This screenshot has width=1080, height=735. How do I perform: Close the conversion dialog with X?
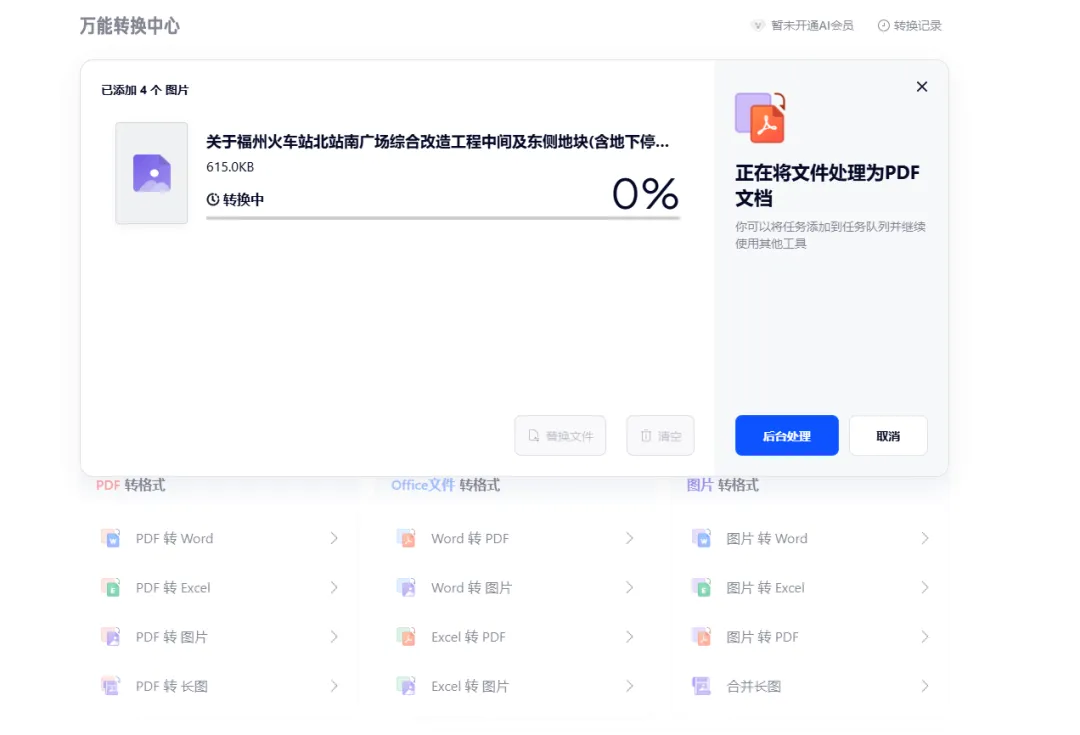(x=922, y=87)
